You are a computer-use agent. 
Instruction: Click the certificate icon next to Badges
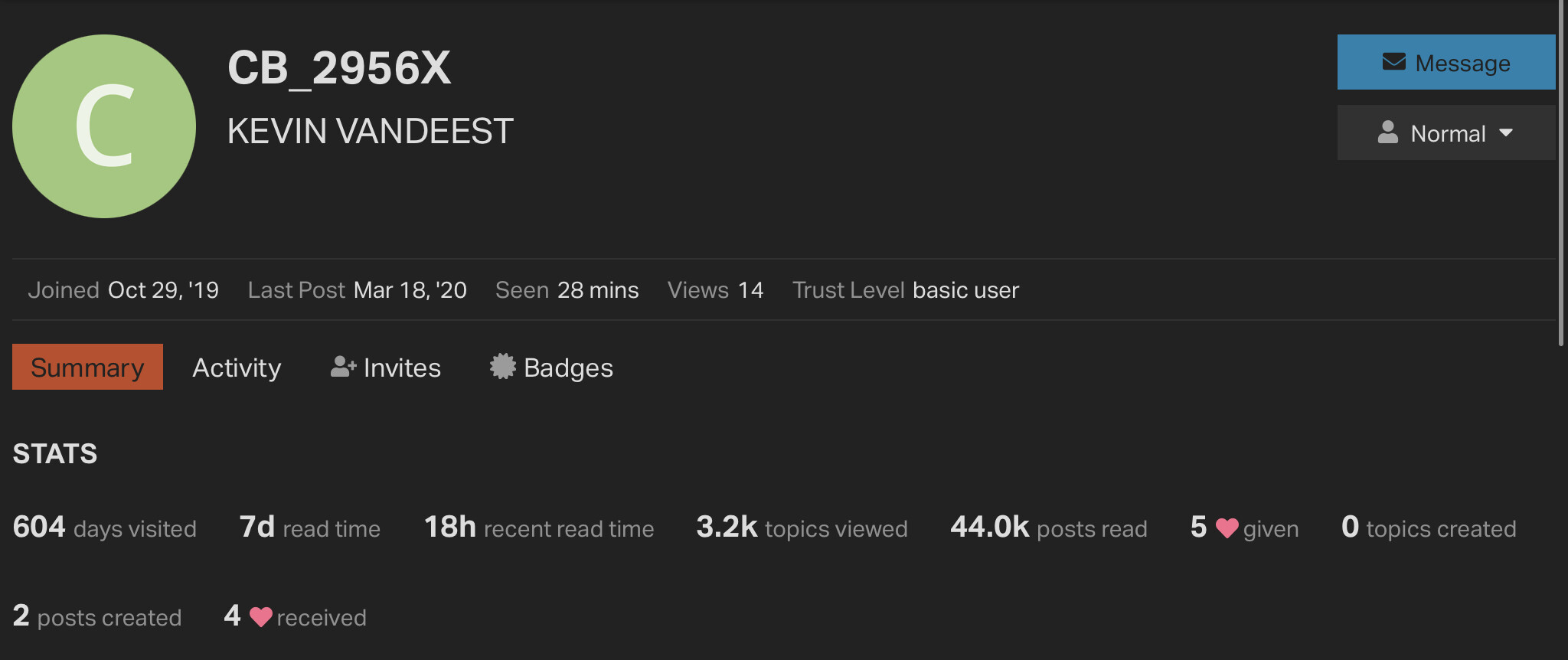pos(503,366)
